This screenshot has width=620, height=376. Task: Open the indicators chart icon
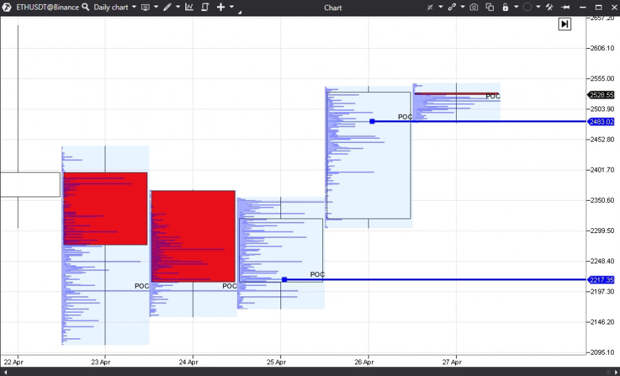pos(189,7)
